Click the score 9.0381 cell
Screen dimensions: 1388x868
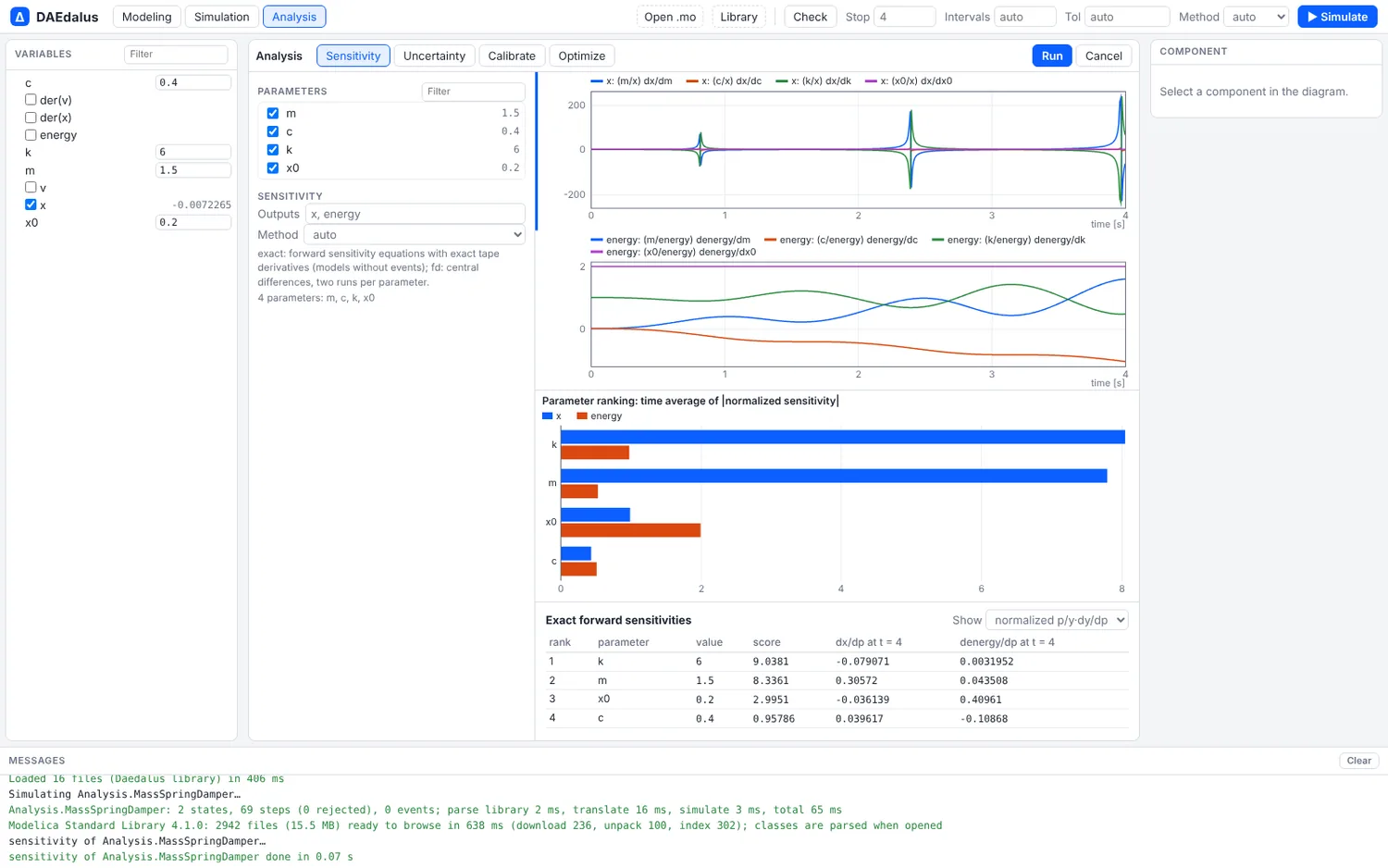click(x=771, y=662)
